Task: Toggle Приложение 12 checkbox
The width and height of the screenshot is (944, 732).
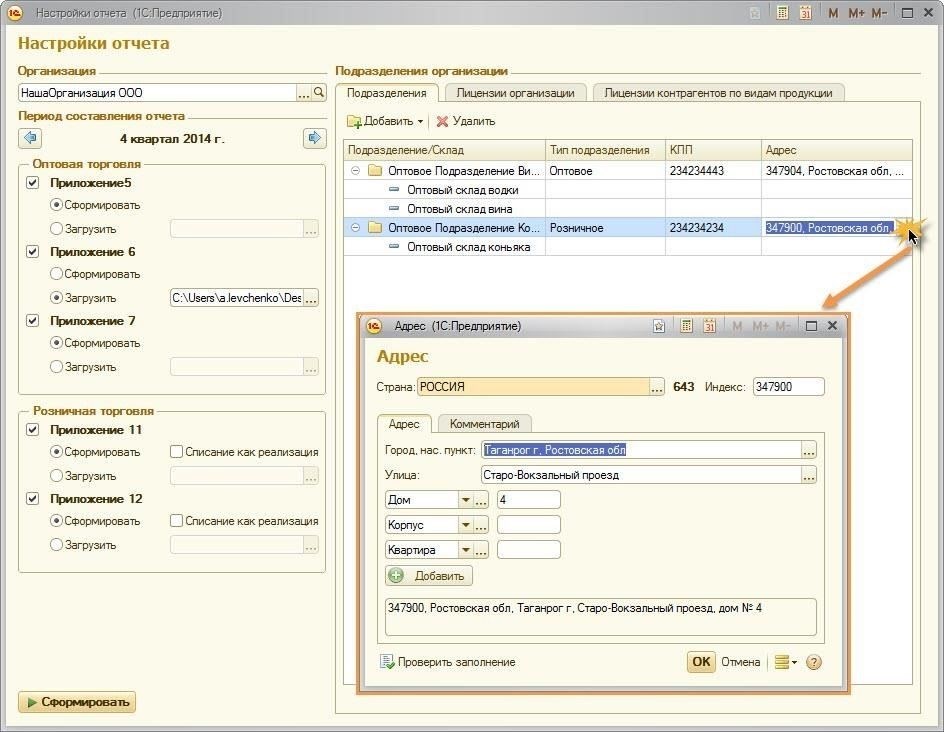Action: click(33, 499)
